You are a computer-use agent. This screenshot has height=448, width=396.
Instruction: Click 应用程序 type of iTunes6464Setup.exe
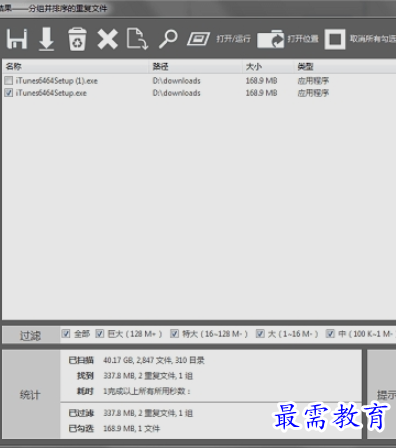click(x=313, y=93)
